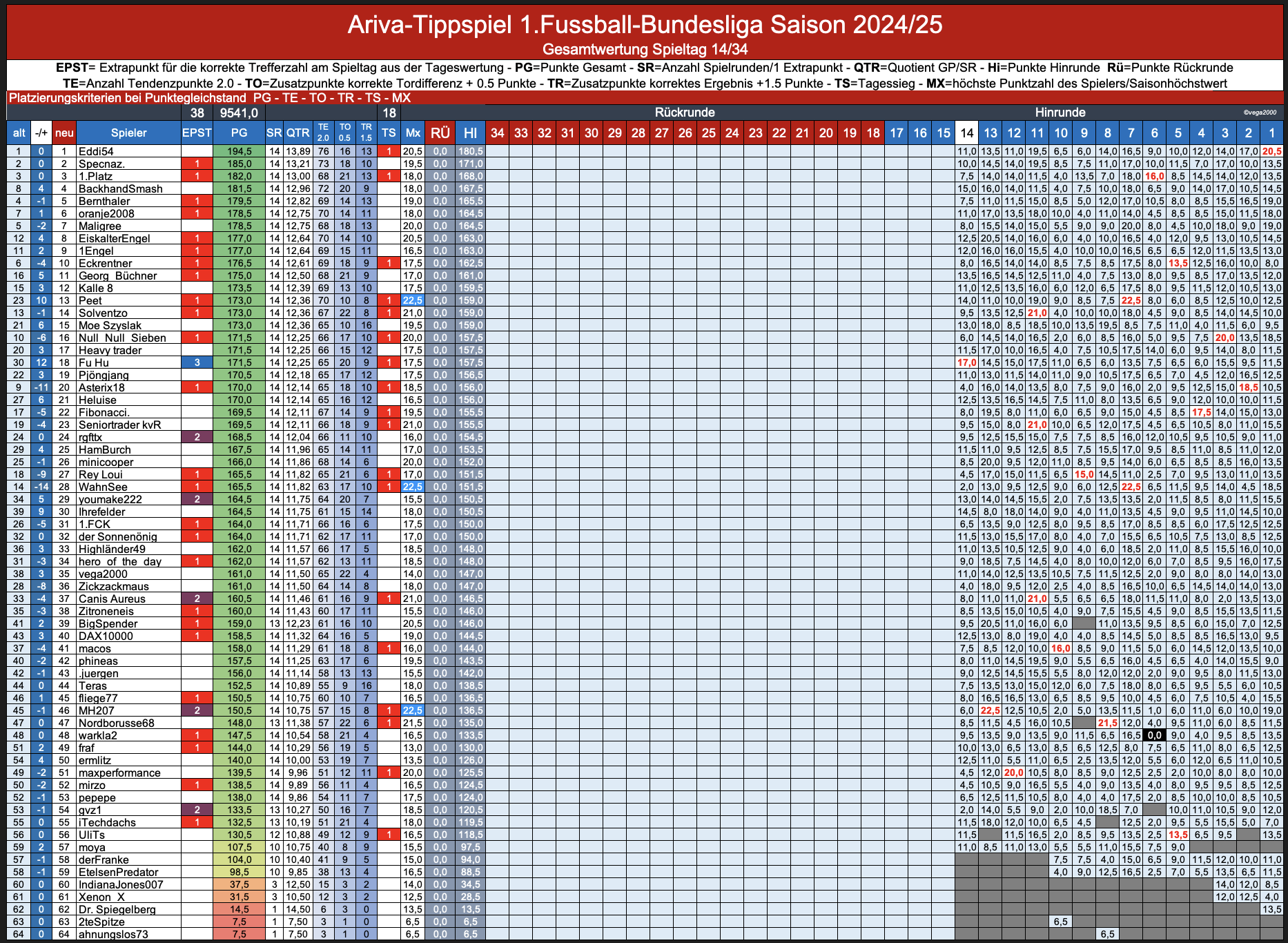Click the 'TO 0.5' column header
This screenshot has width=1288, height=943.
(345, 133)
